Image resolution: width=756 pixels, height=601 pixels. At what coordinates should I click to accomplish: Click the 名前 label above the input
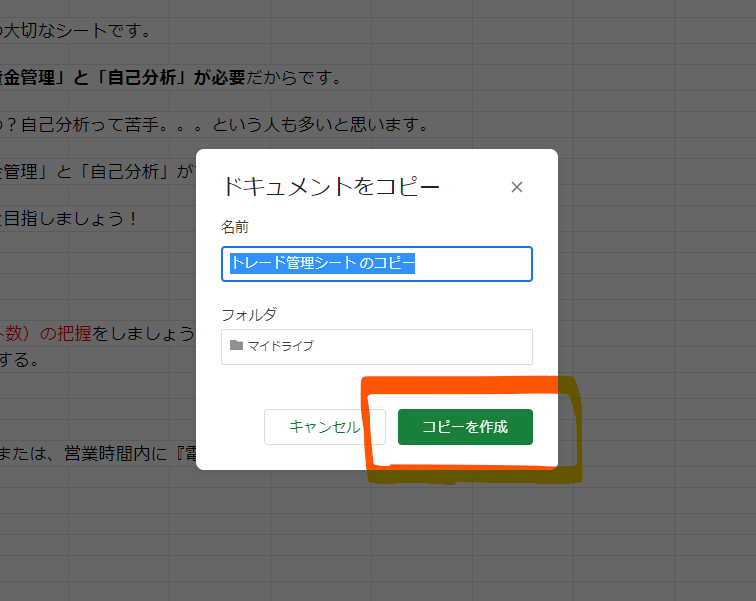[235, 227]
